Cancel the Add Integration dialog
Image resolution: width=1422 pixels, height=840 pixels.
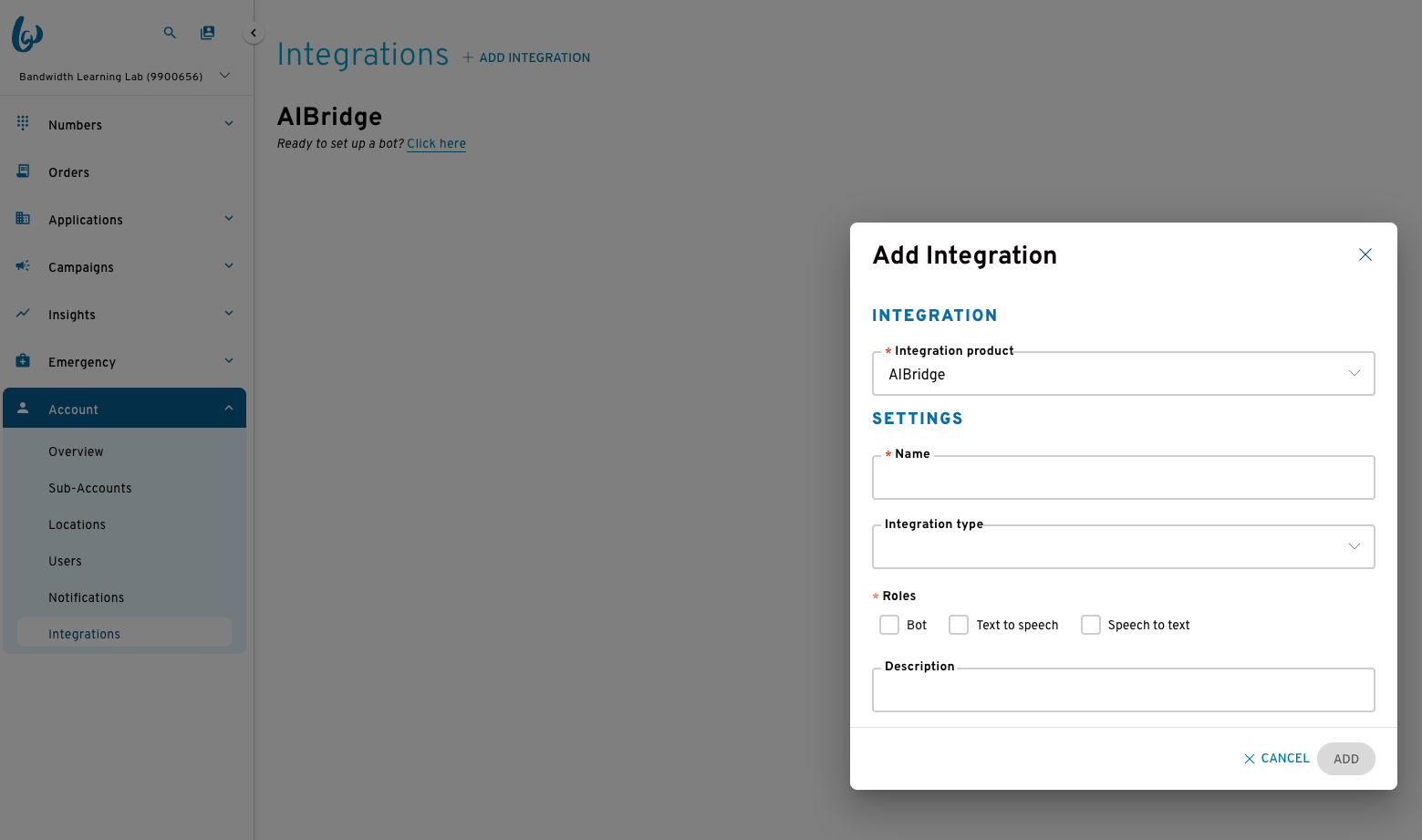(1276, 759)
